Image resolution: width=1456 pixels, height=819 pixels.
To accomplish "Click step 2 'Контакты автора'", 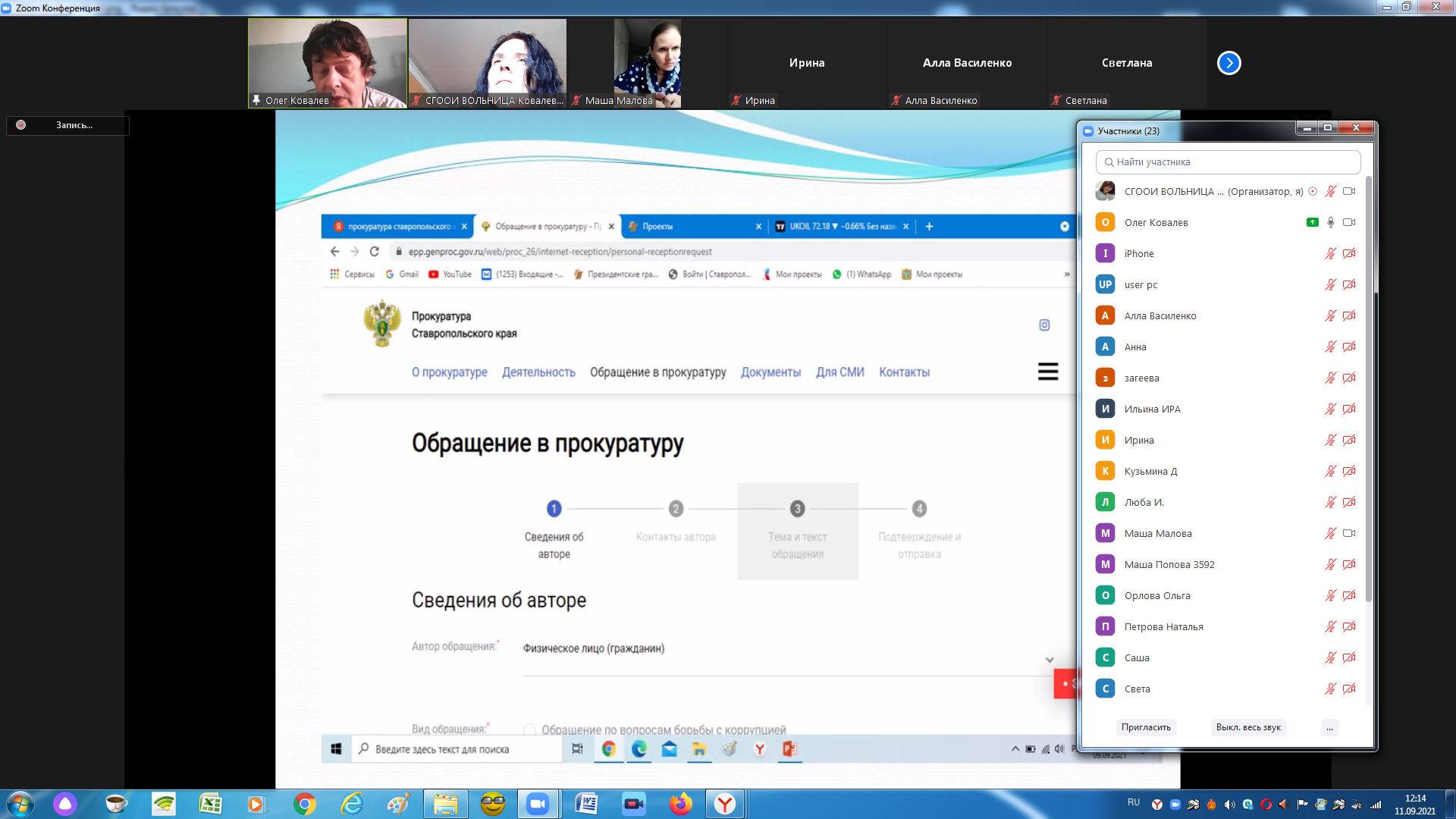I will tap(676, 522).
